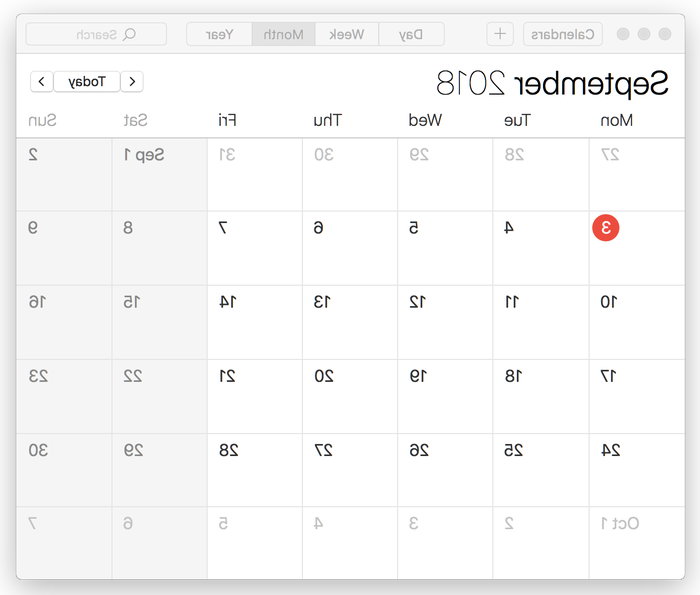700x595 pixels.
Task: Select the red-circled date 3
Action: pos(605,228)
